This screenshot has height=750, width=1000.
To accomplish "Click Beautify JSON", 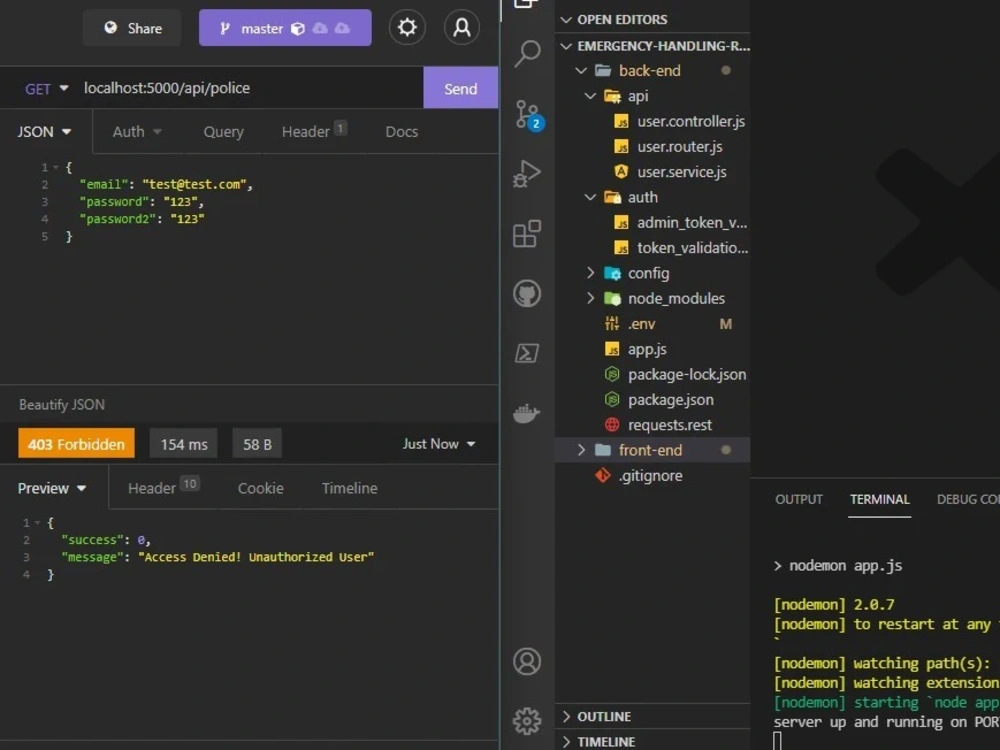I will click(x=62, y=405).
